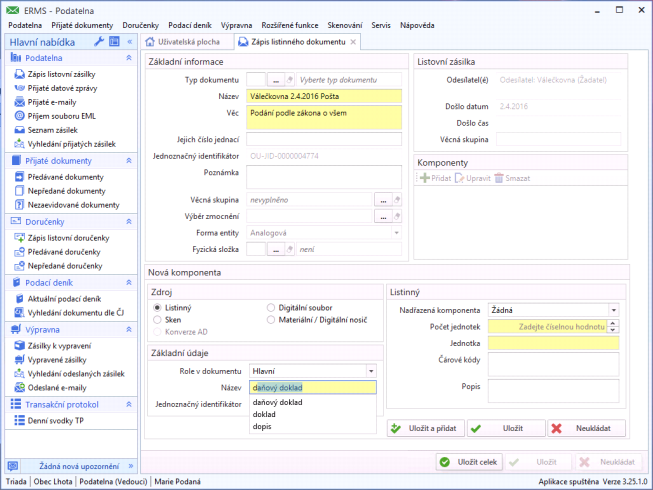The image size is (653, 490).
Task: Open the Nadřazená komponenta dropdown
Action: (613, 310)
